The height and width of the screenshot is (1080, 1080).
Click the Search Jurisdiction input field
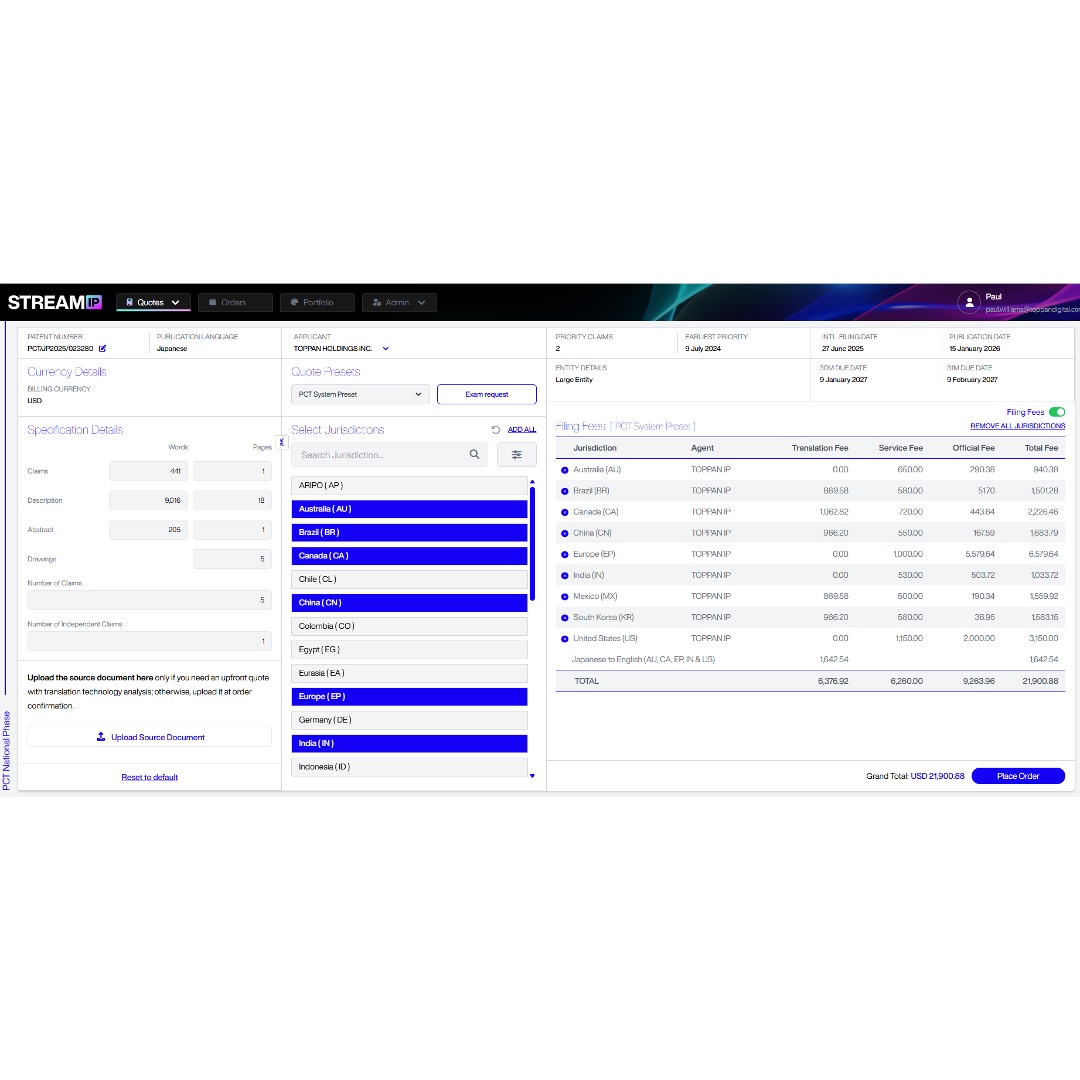[x=380, y=455]
